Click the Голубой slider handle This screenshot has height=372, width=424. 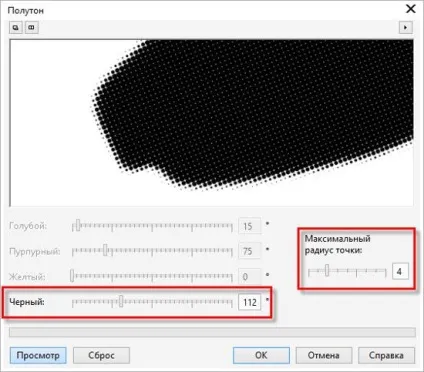tap(77, 225)
